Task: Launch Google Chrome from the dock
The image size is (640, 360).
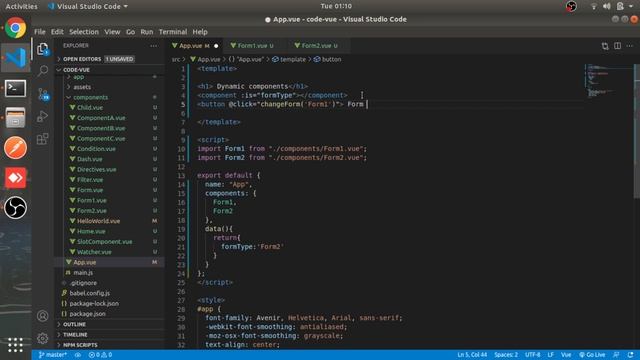Action: [16, 28]
